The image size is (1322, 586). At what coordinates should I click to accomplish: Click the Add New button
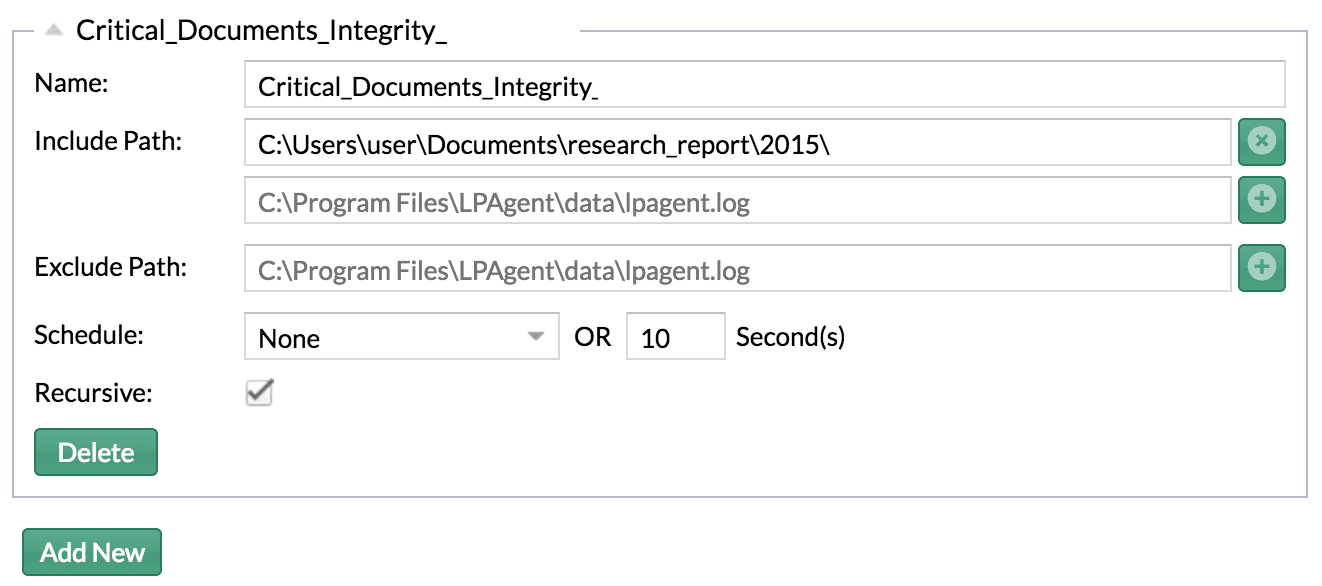pyautogui.click(x=92, y=552)
